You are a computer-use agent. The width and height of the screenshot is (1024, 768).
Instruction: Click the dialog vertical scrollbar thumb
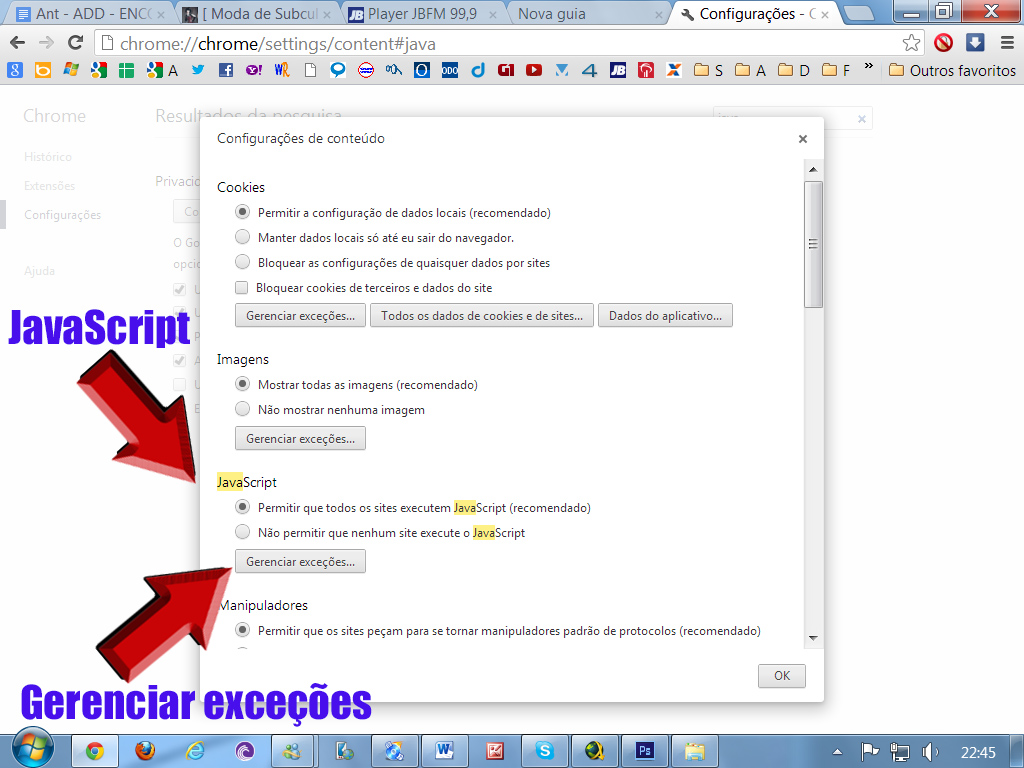[x=813, y=244]
